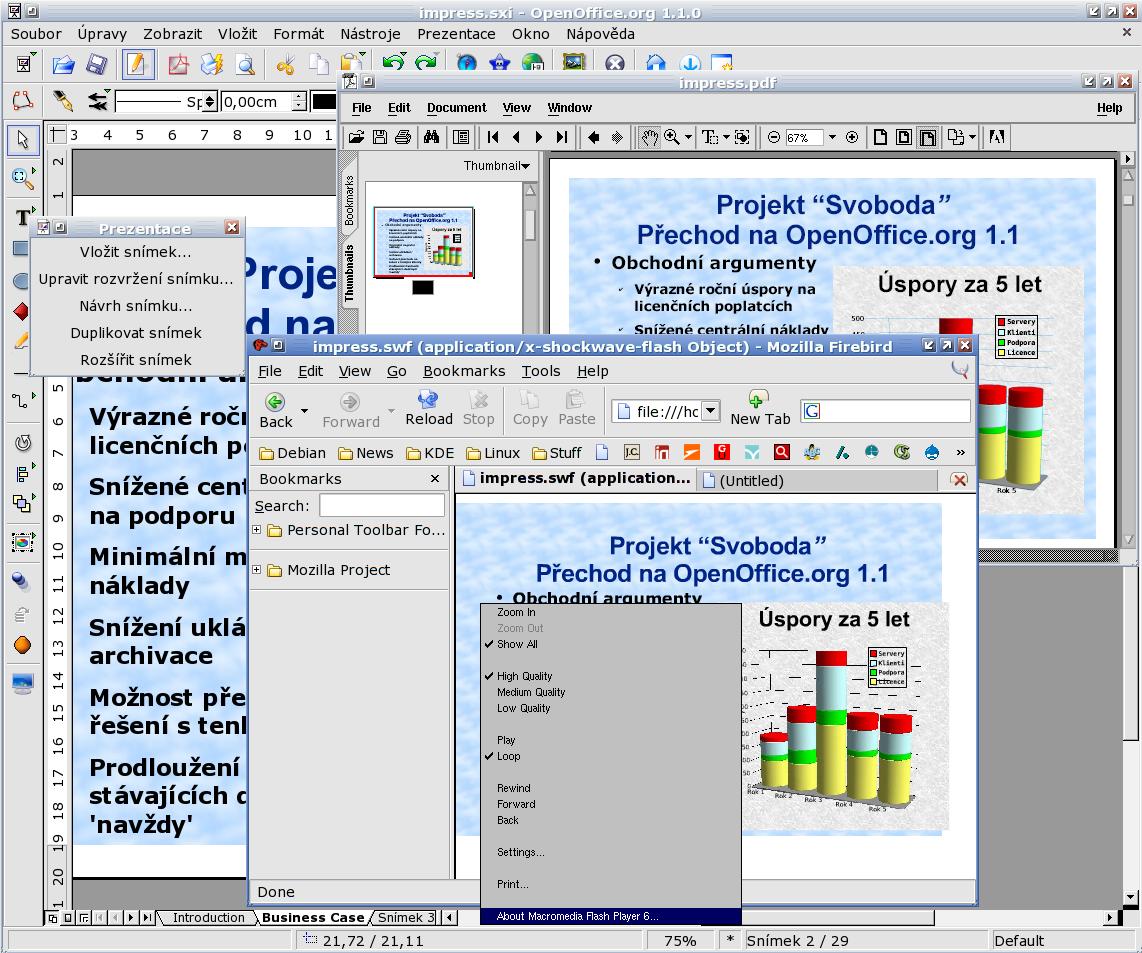Click Reload button in Firebird

point(429,409)
